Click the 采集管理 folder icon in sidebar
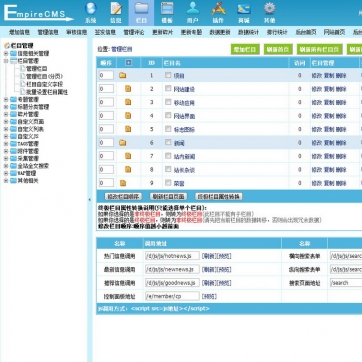This screenshot has height=362, width=362. pos(13,158)
